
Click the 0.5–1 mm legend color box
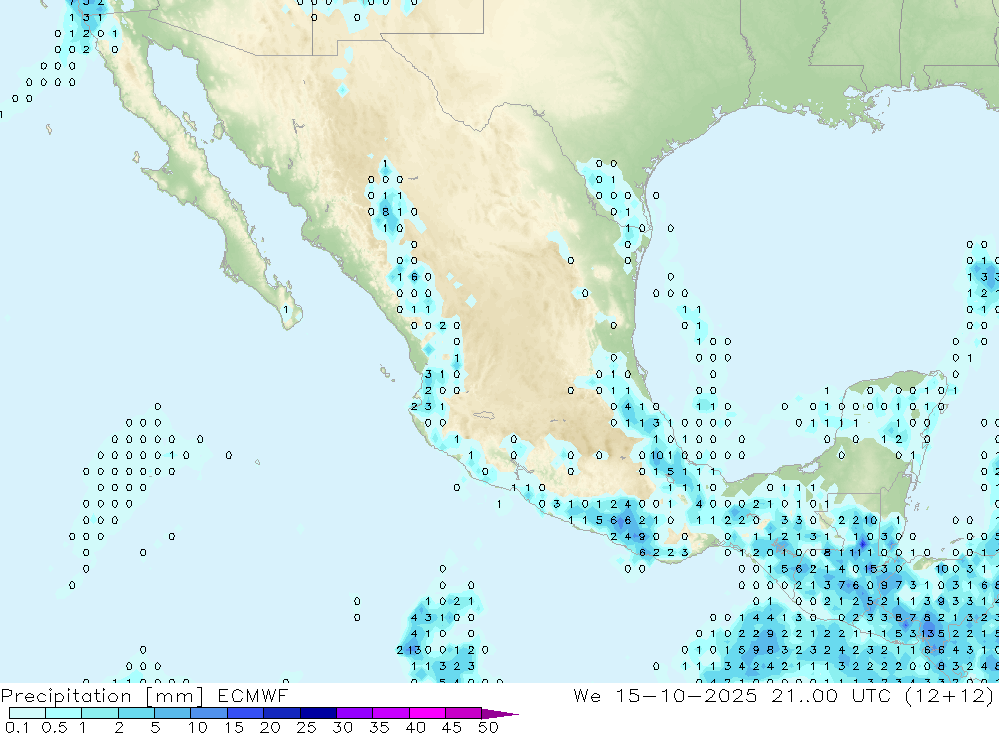point(63,713)
